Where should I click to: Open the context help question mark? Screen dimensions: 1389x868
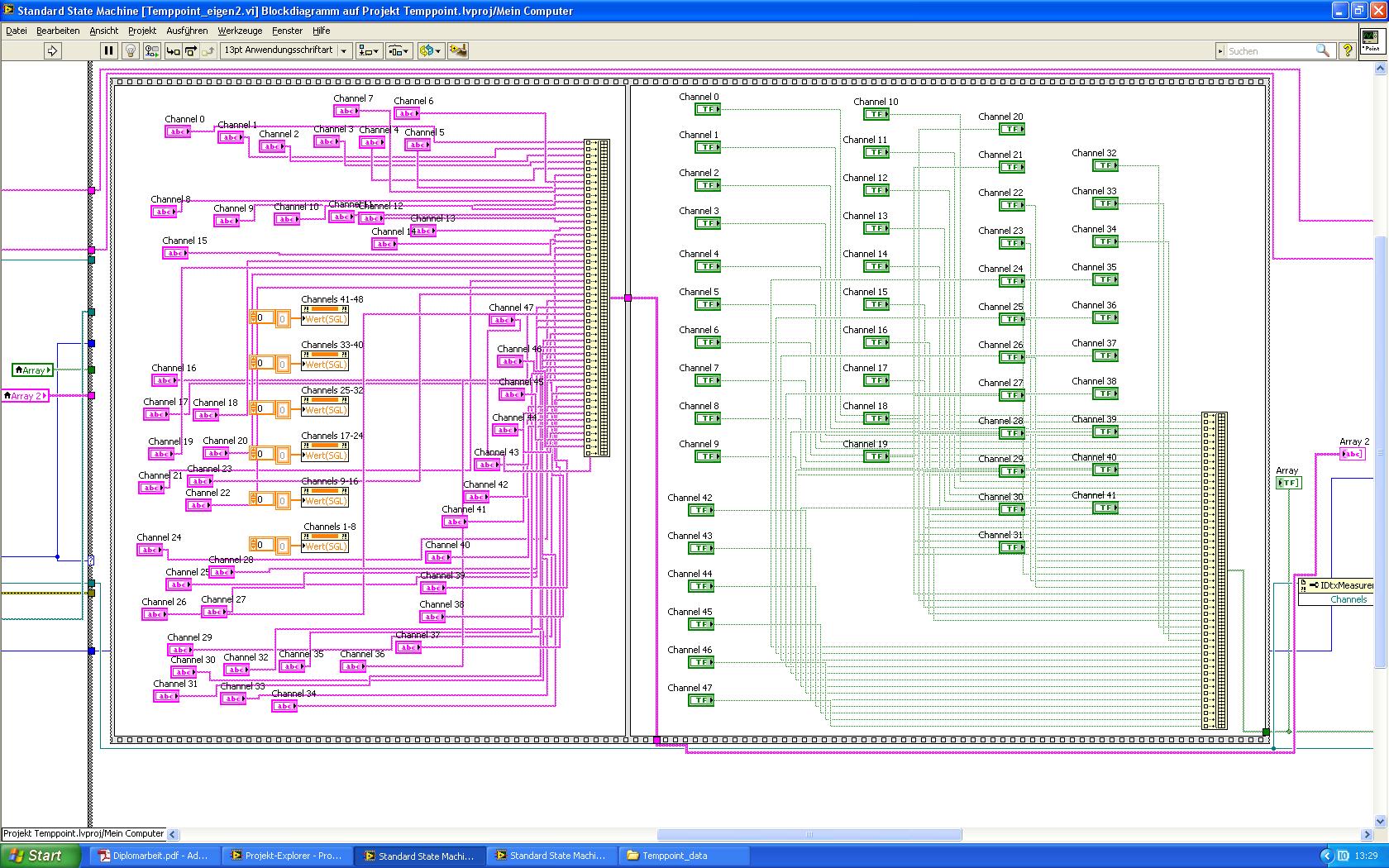[x=1348, y=51]
